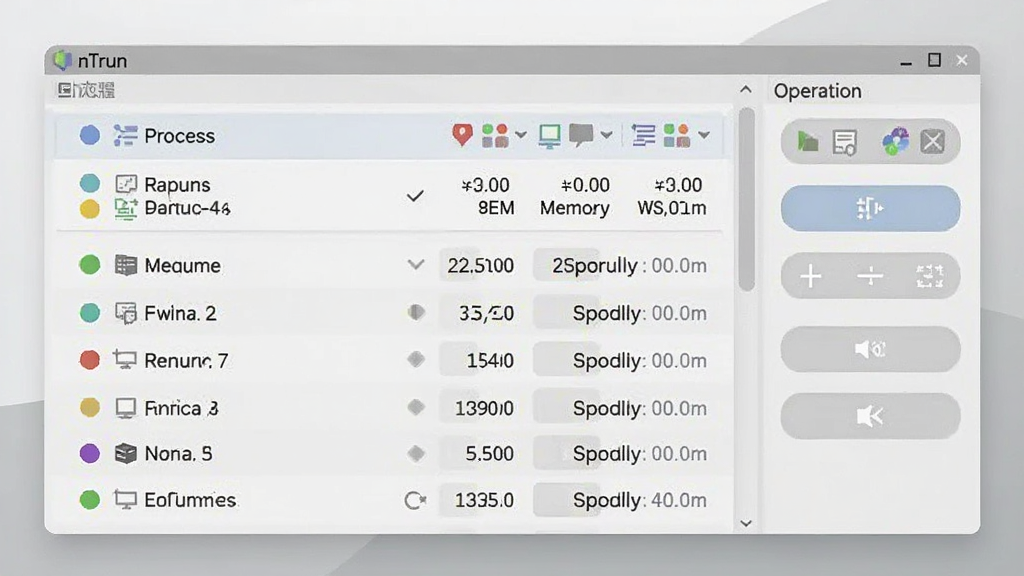1024x576 pixels.
Task: Click the refresh icon in Eofummes row
Action: point(415,500)
